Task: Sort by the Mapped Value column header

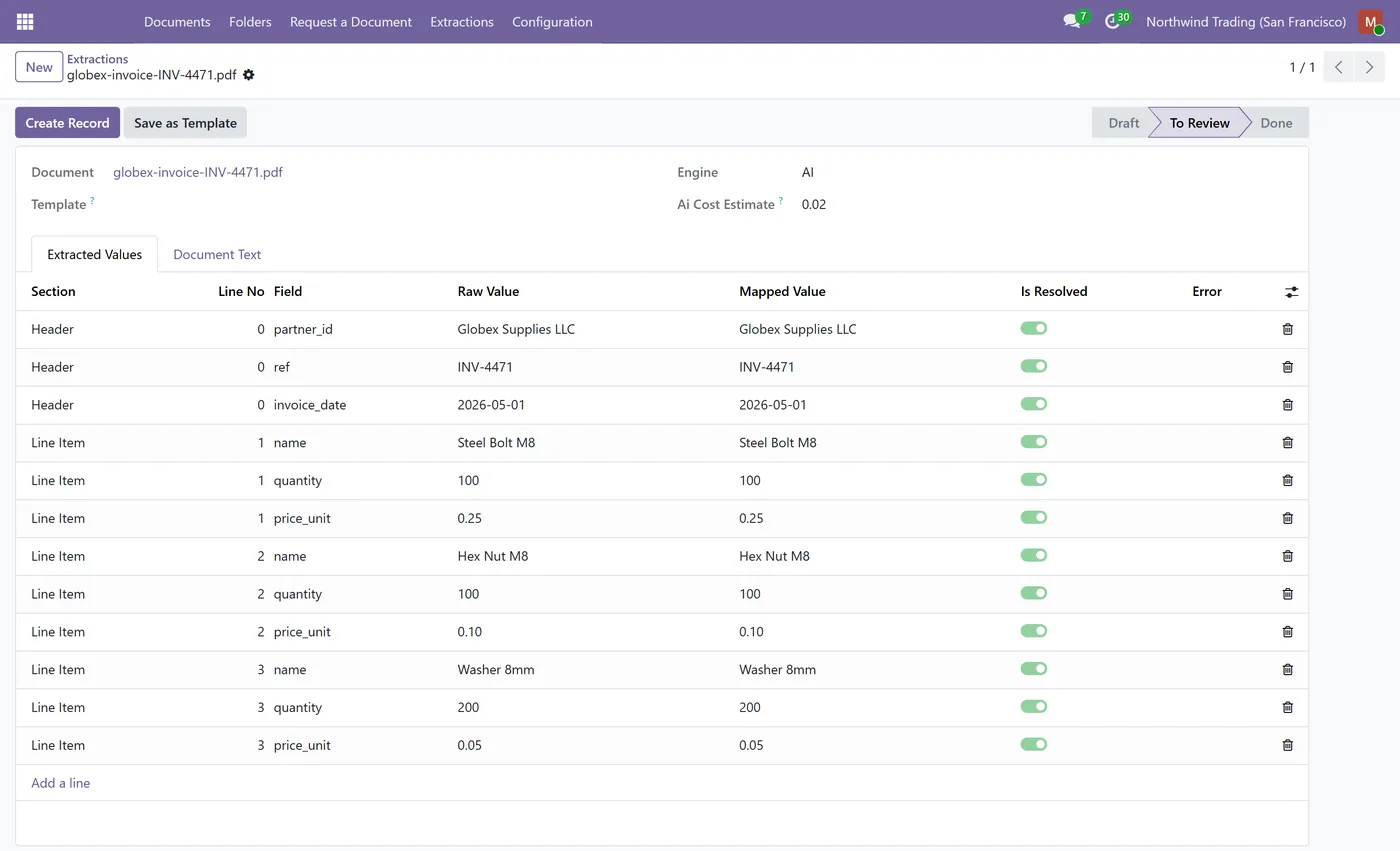Action: [782, 292]
